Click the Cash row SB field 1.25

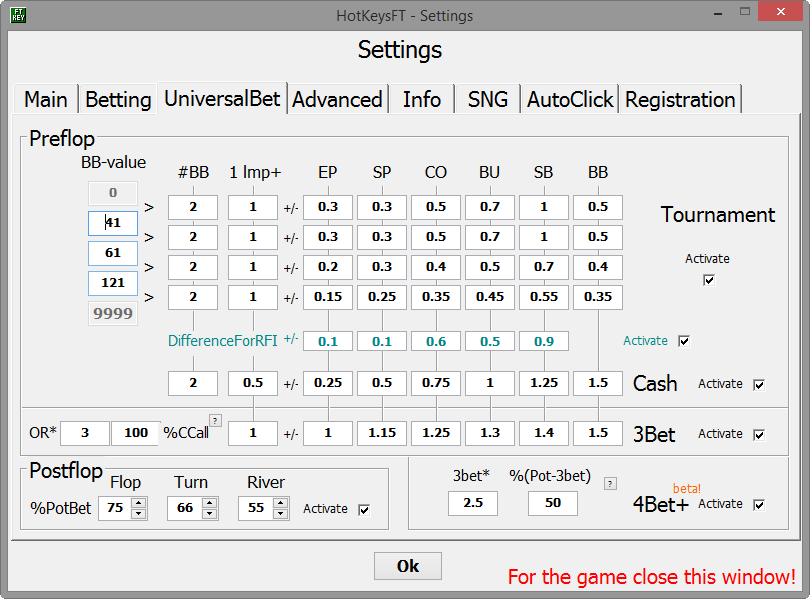coord(544,383)
